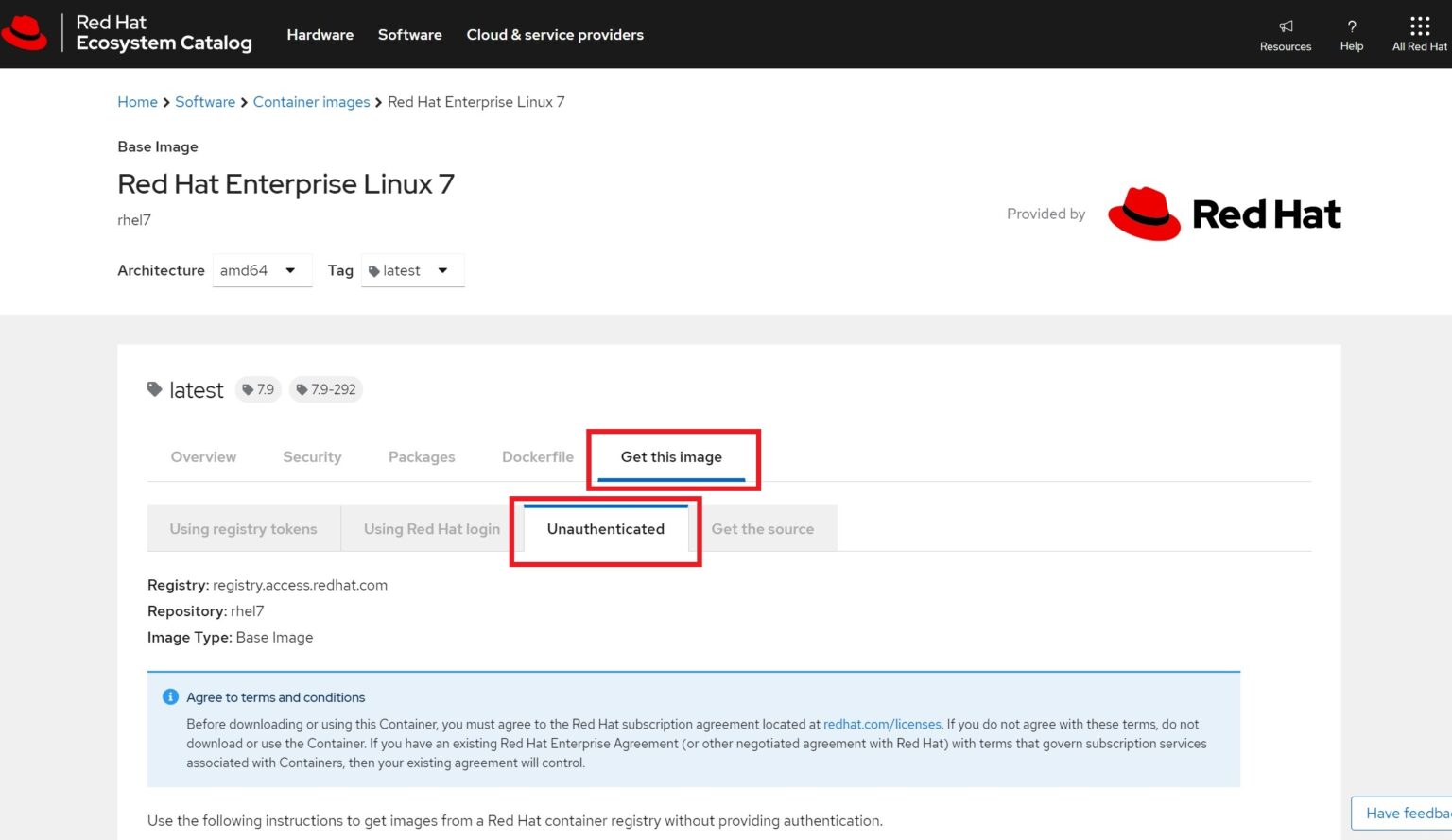Open the All Red Hat grid icon
Image resolution: width=1452 pixels, height=840 pixels.
pyautogui.click(x=1419, y=26)
